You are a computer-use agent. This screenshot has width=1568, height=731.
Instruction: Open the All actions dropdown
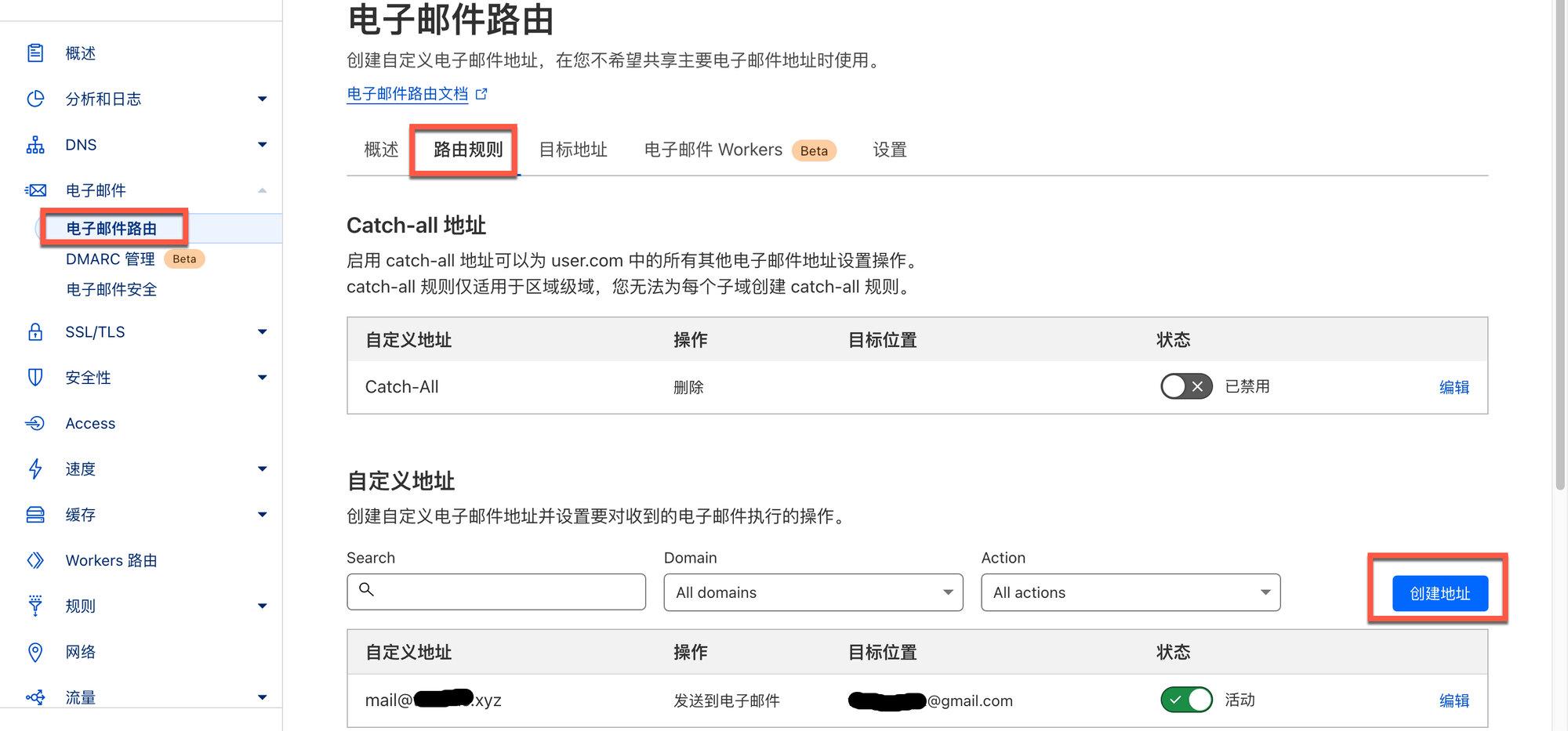pos(1131,592)
